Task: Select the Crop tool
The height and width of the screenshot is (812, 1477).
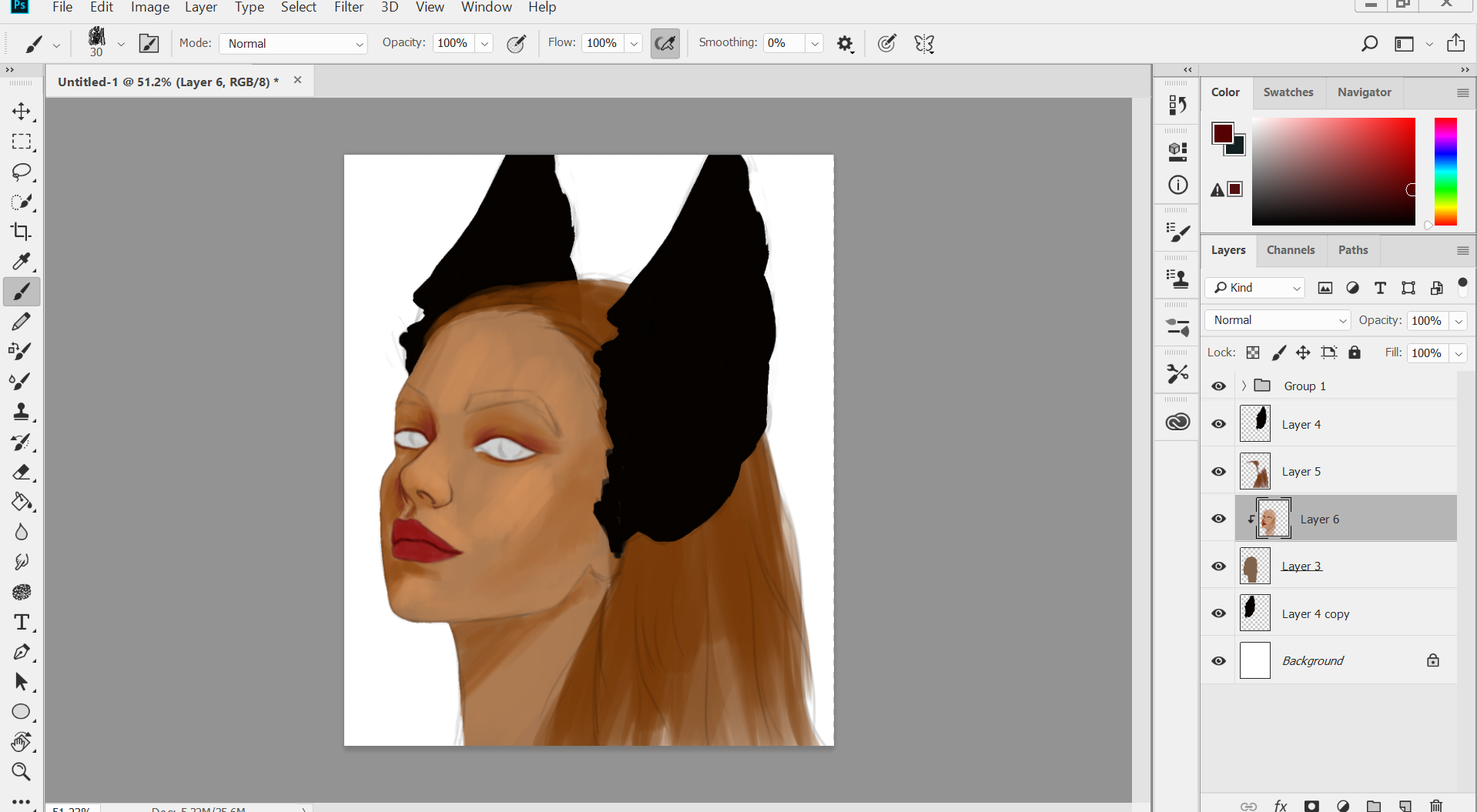Action: click(x=22, y=232)
